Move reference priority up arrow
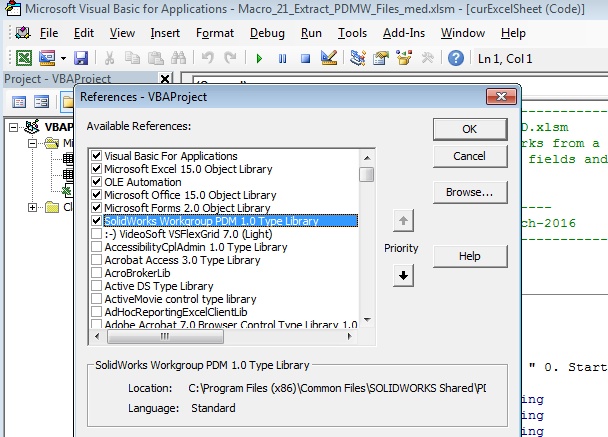 (x=403, y=221)
